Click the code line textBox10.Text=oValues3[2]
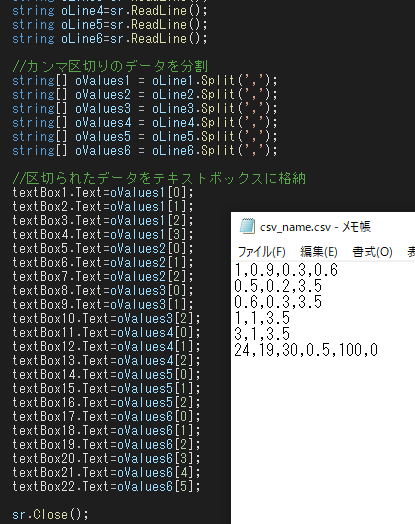The image size is (415, 524). 106,318
